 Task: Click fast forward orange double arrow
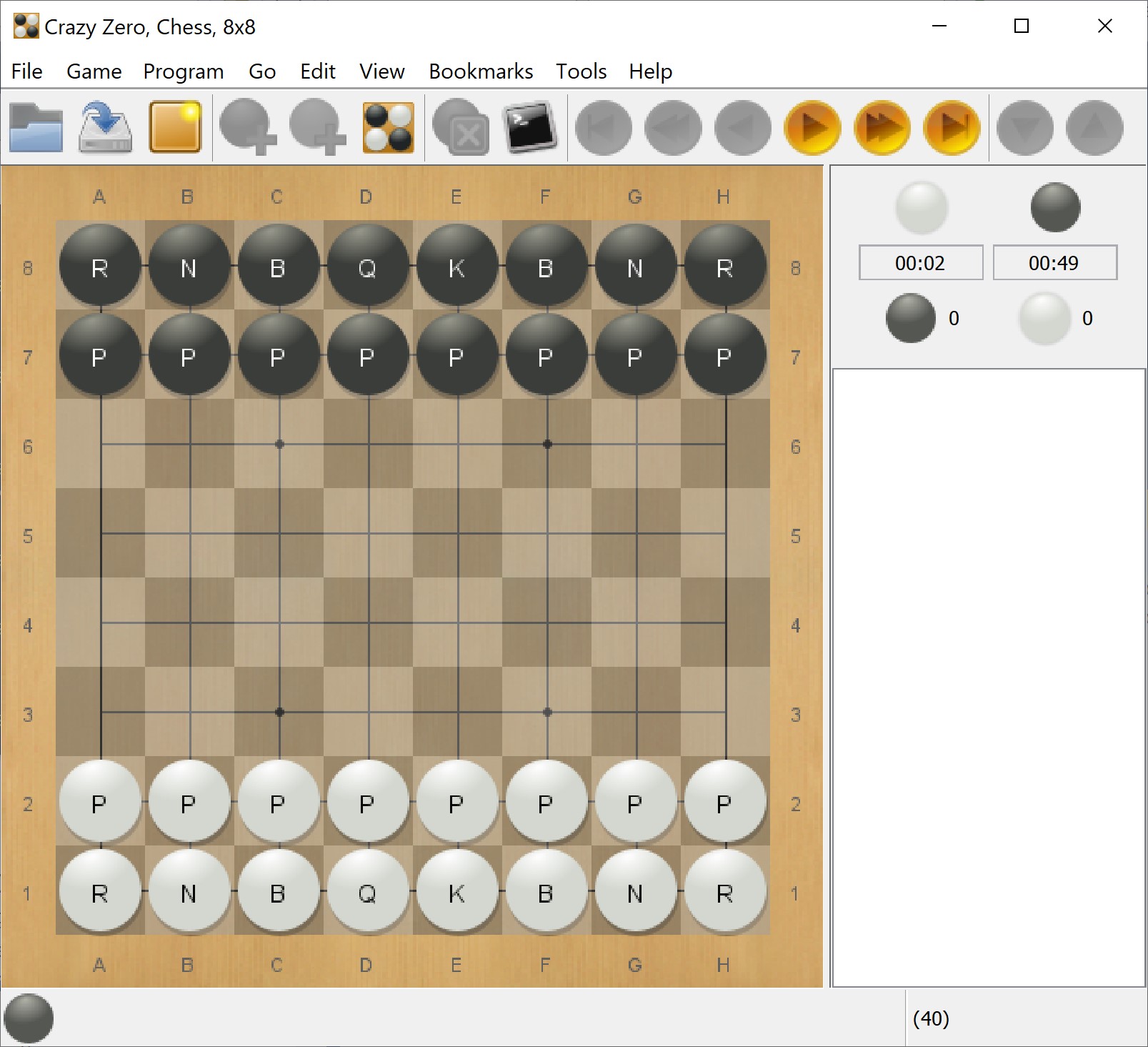tap(882, 128)
